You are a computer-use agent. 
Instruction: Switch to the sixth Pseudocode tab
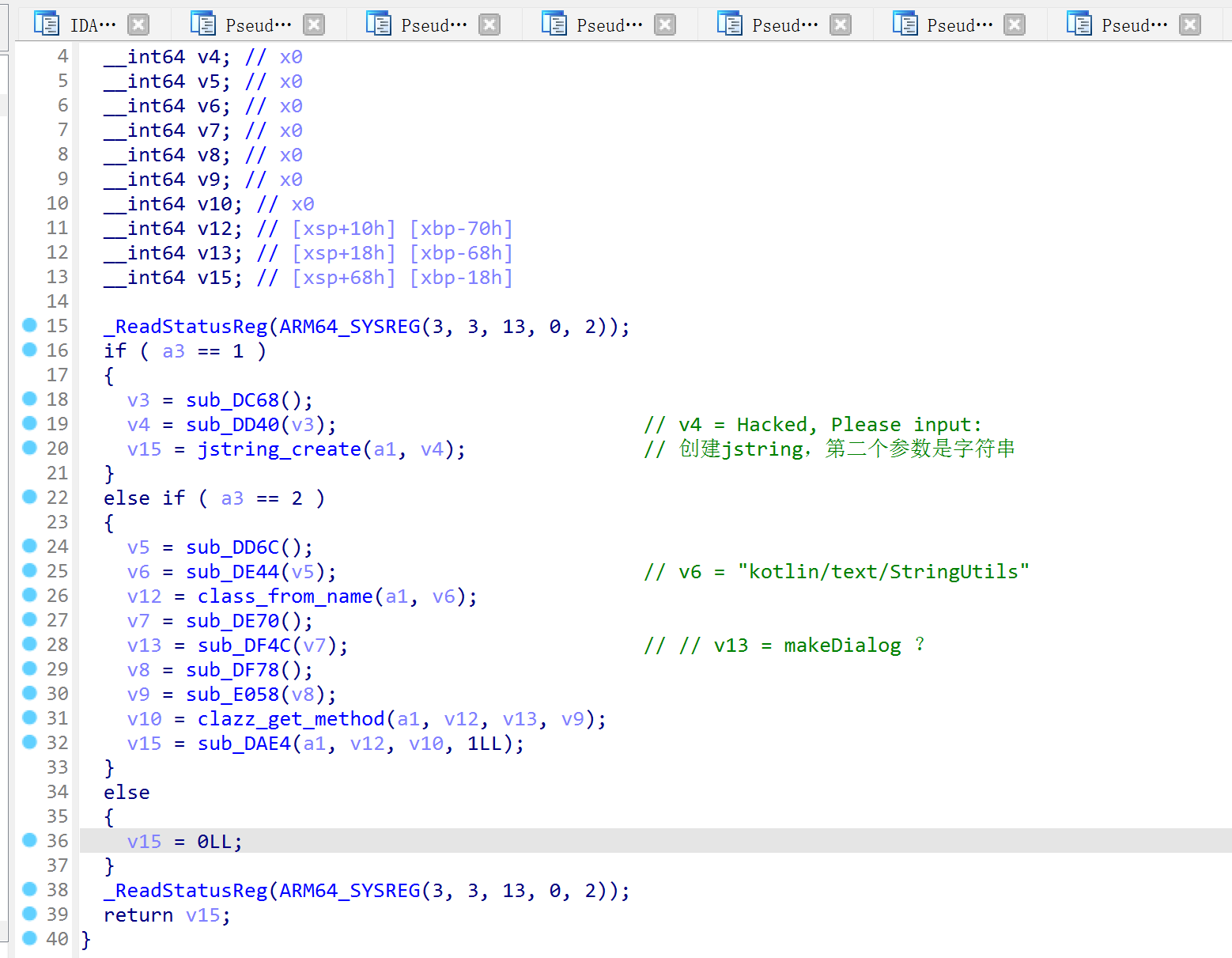point(1135,25)
